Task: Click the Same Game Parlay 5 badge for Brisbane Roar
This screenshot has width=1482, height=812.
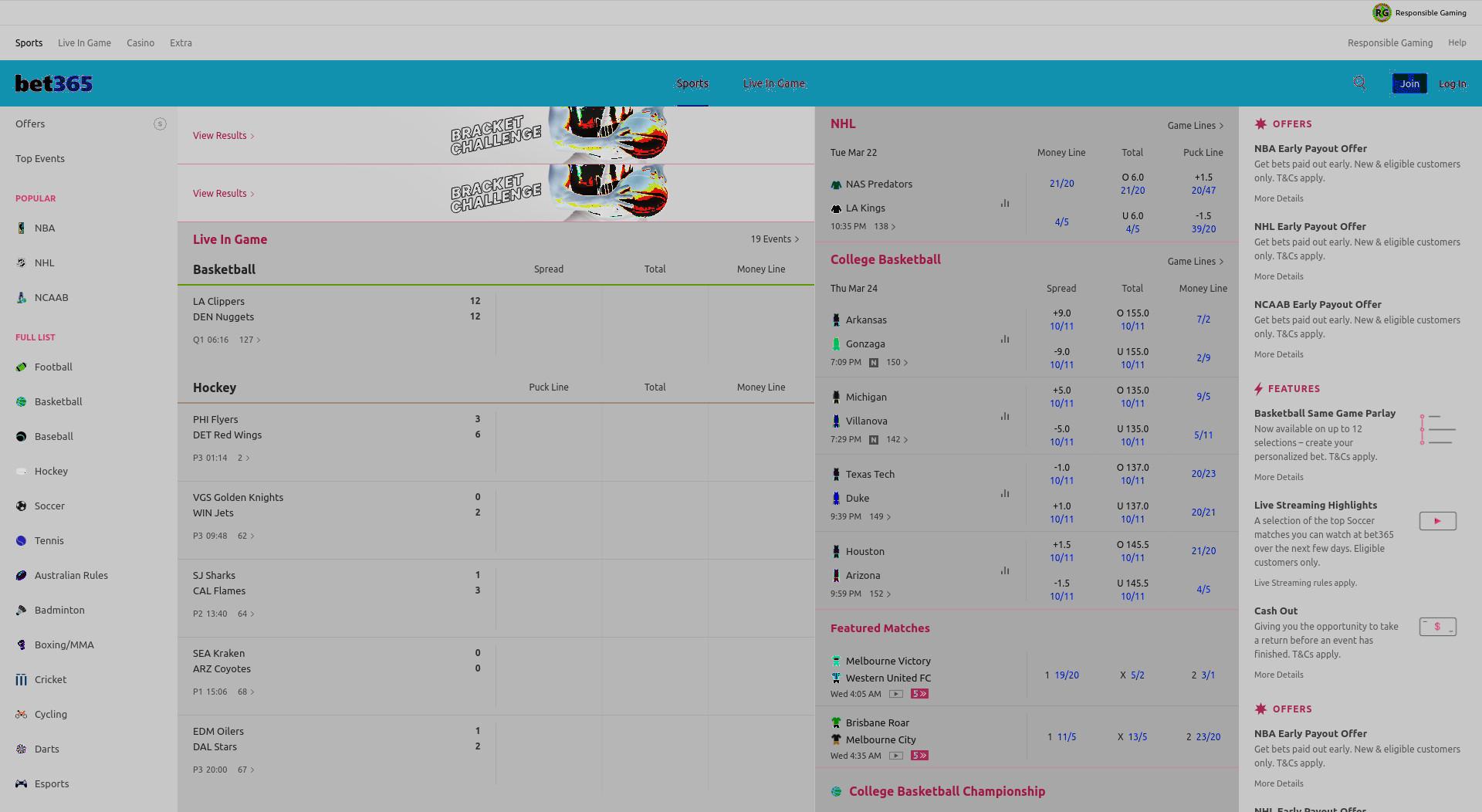Action: coord(919,756)
